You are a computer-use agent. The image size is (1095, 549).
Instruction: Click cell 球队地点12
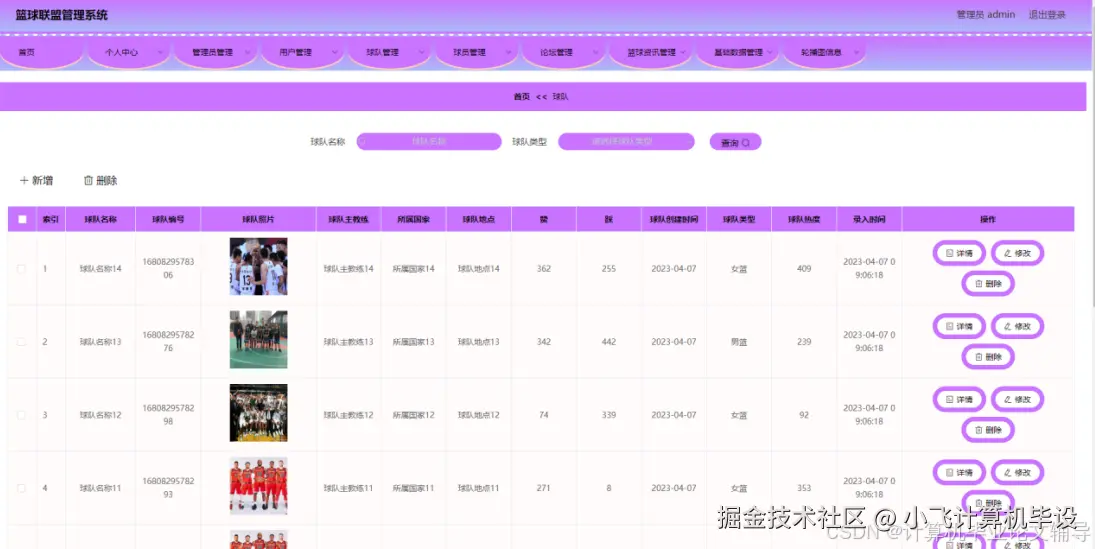478,415
